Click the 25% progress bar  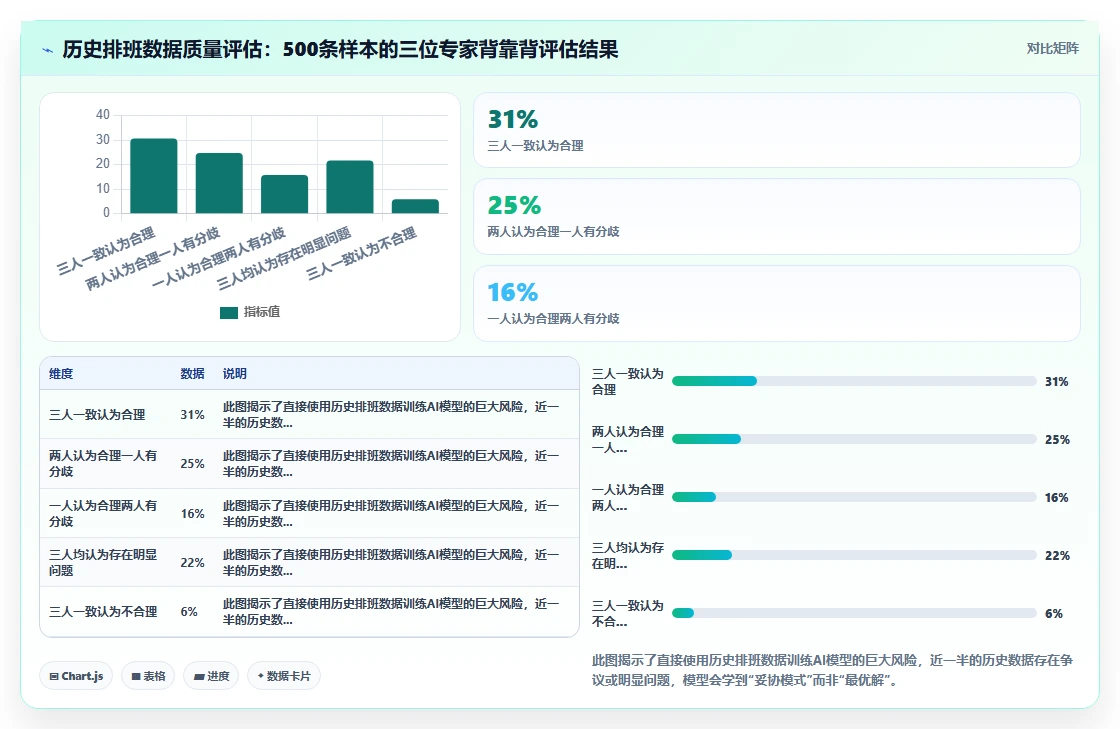pyautogui.click(x=854, y=439)
